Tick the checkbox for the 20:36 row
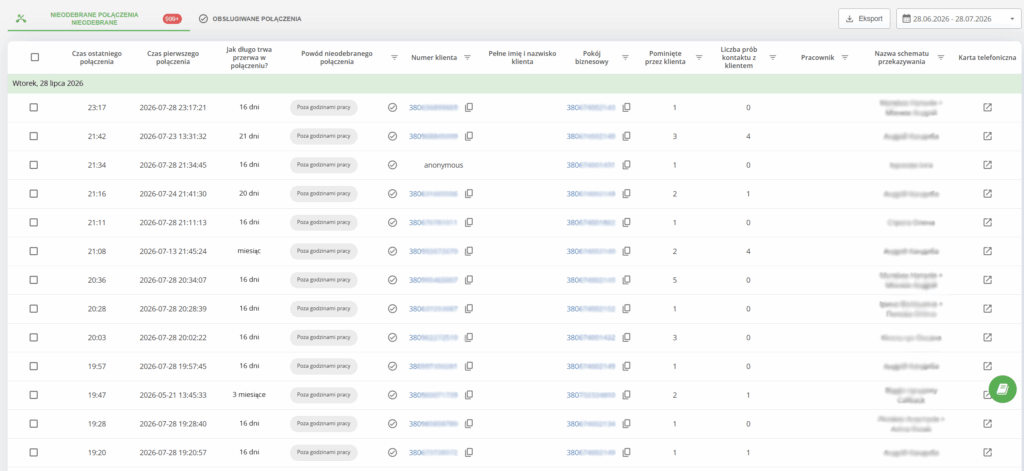The height and width of the screenshot is (471, 1024). (34, 280)
